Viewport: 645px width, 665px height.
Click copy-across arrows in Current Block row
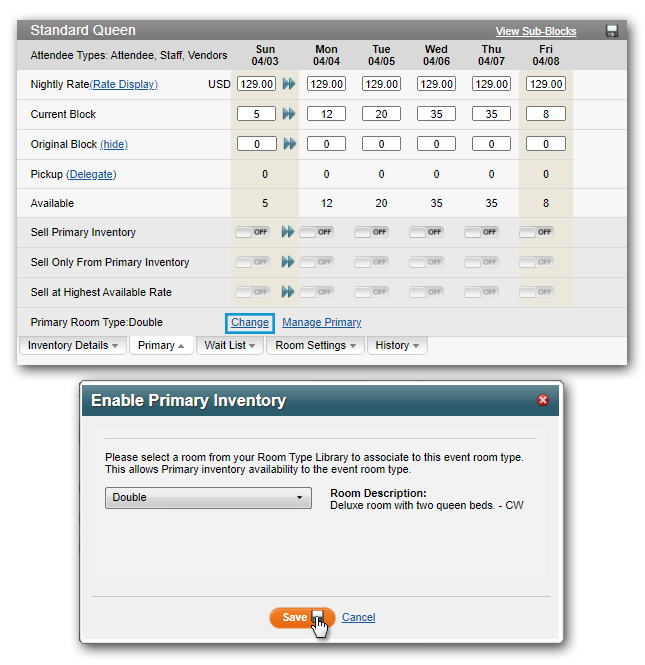click(x=289, y=115)
